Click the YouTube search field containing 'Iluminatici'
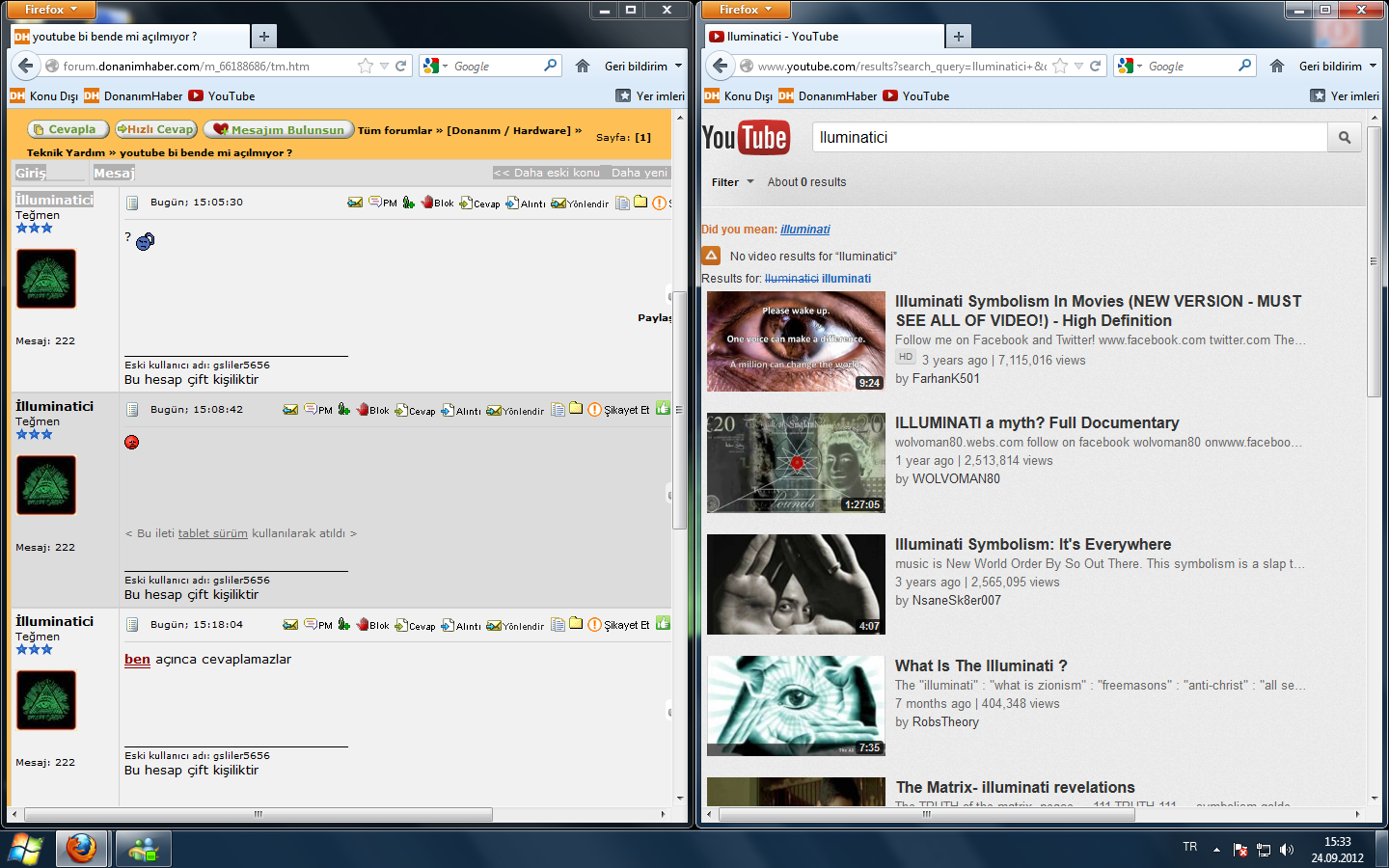The width and height of the screenshot is (1389, 868). point(1070,138)
